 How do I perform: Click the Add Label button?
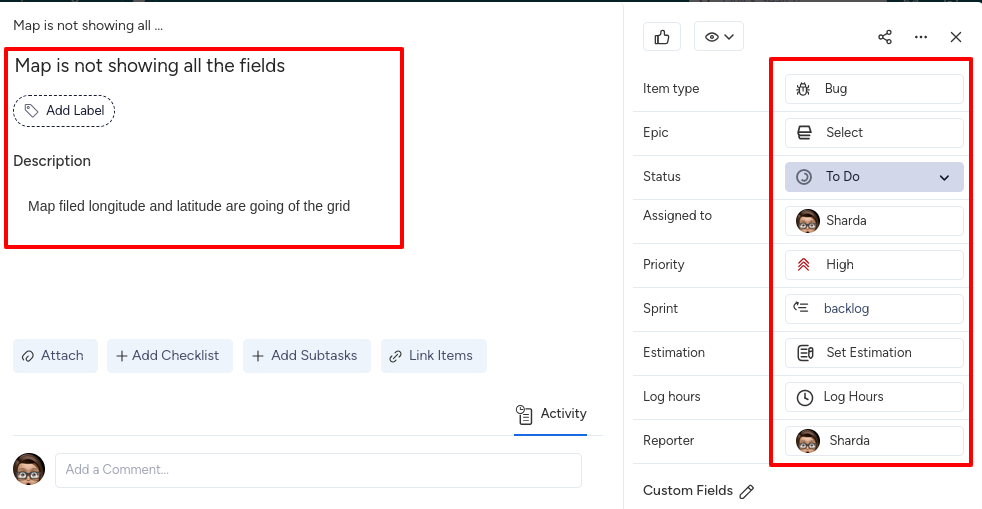(65, 111)
